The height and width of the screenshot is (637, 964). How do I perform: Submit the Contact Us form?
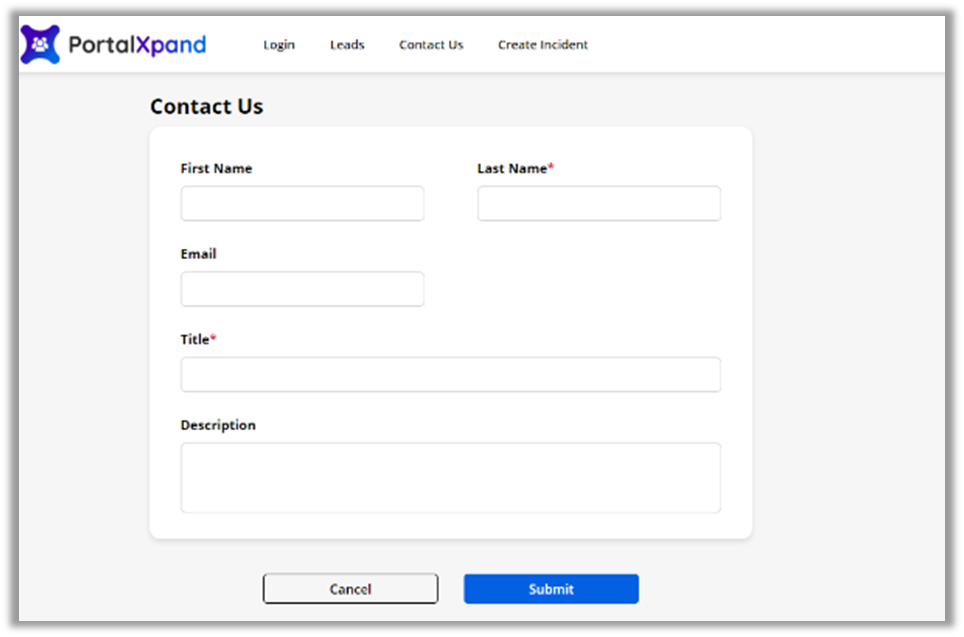pyautogui.click(x=551, y=589)
